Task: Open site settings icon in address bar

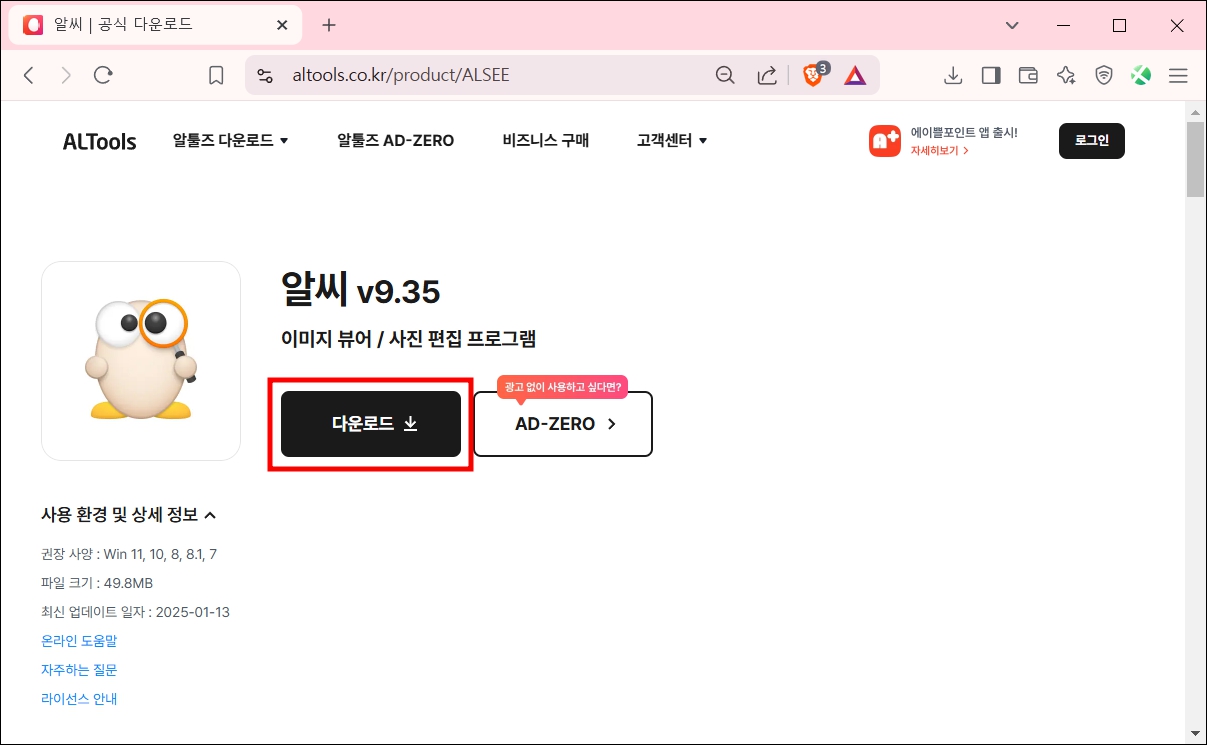Action: coord(265,75)
